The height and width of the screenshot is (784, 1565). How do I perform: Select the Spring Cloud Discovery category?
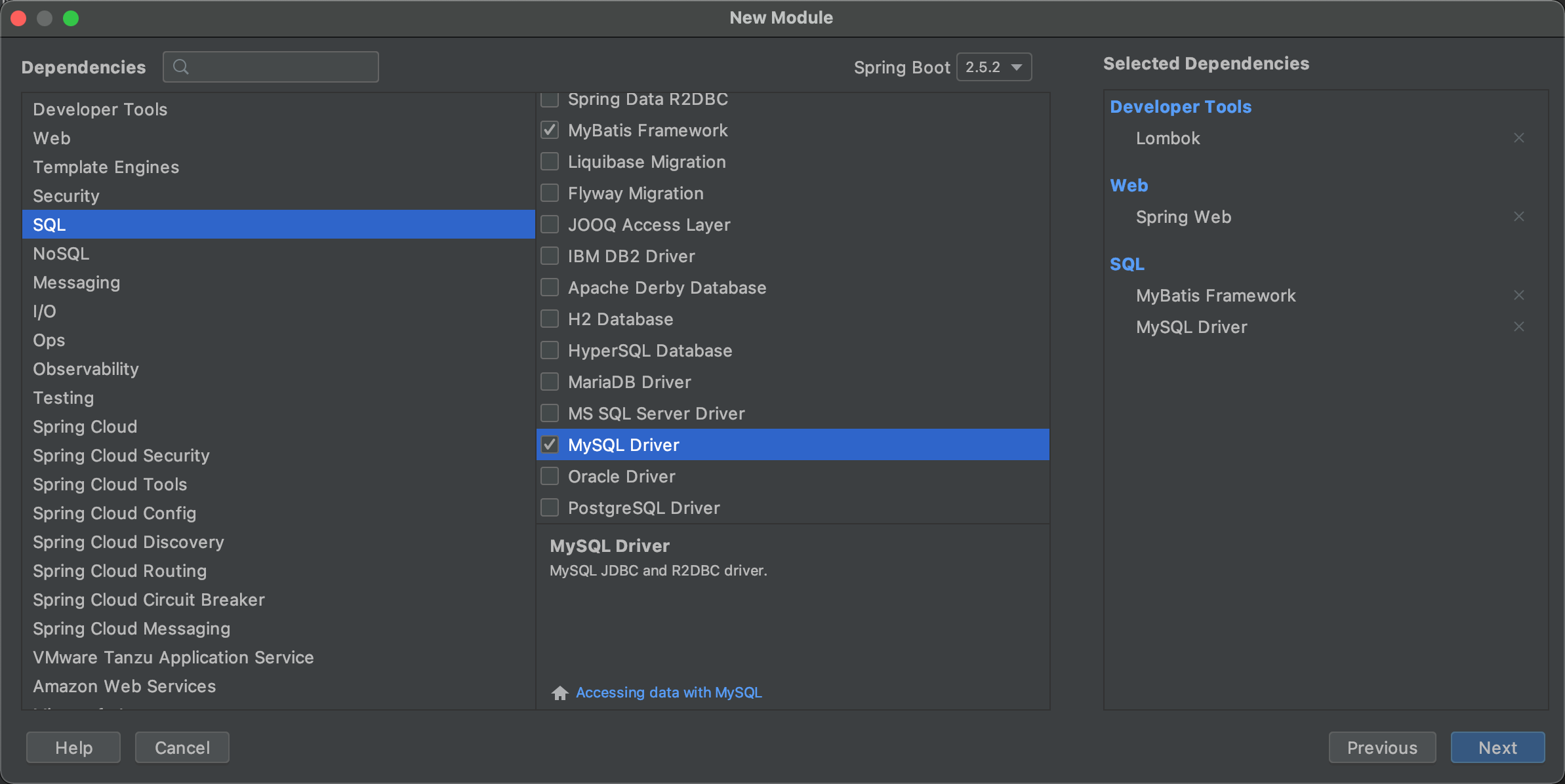278,542
